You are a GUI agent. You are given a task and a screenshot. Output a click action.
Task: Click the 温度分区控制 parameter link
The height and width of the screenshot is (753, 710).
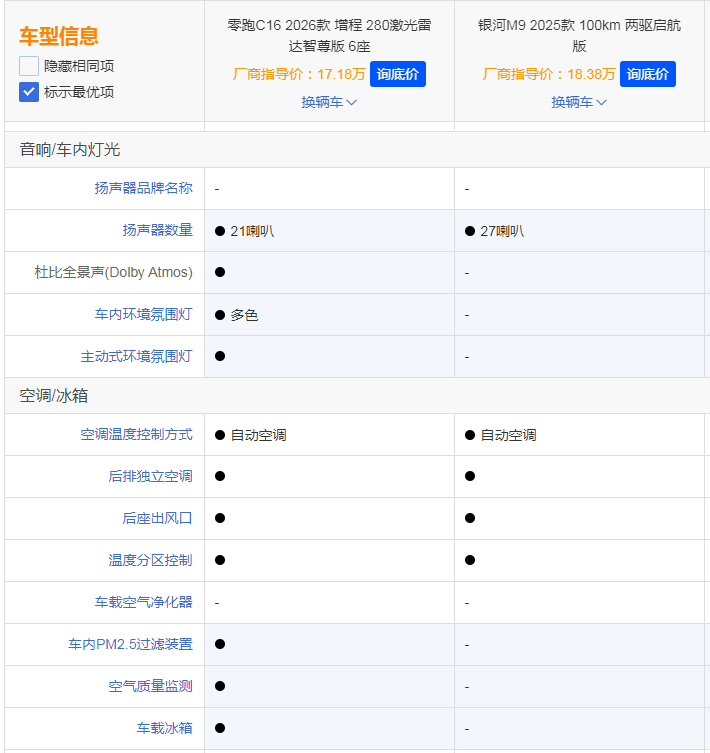150,560
